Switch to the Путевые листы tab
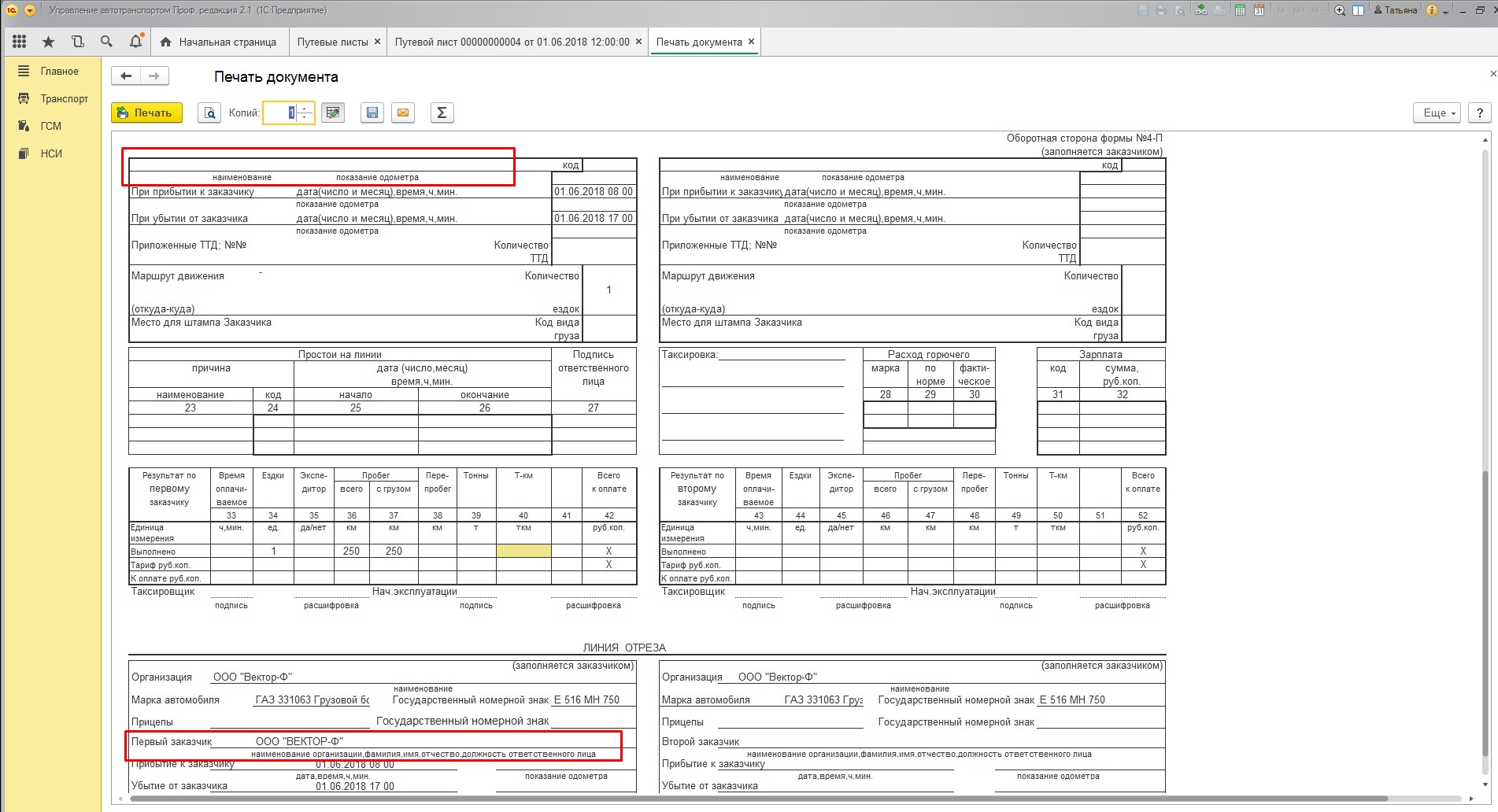The width and height of the screenshot is (1498, 812). coord(332,42)
